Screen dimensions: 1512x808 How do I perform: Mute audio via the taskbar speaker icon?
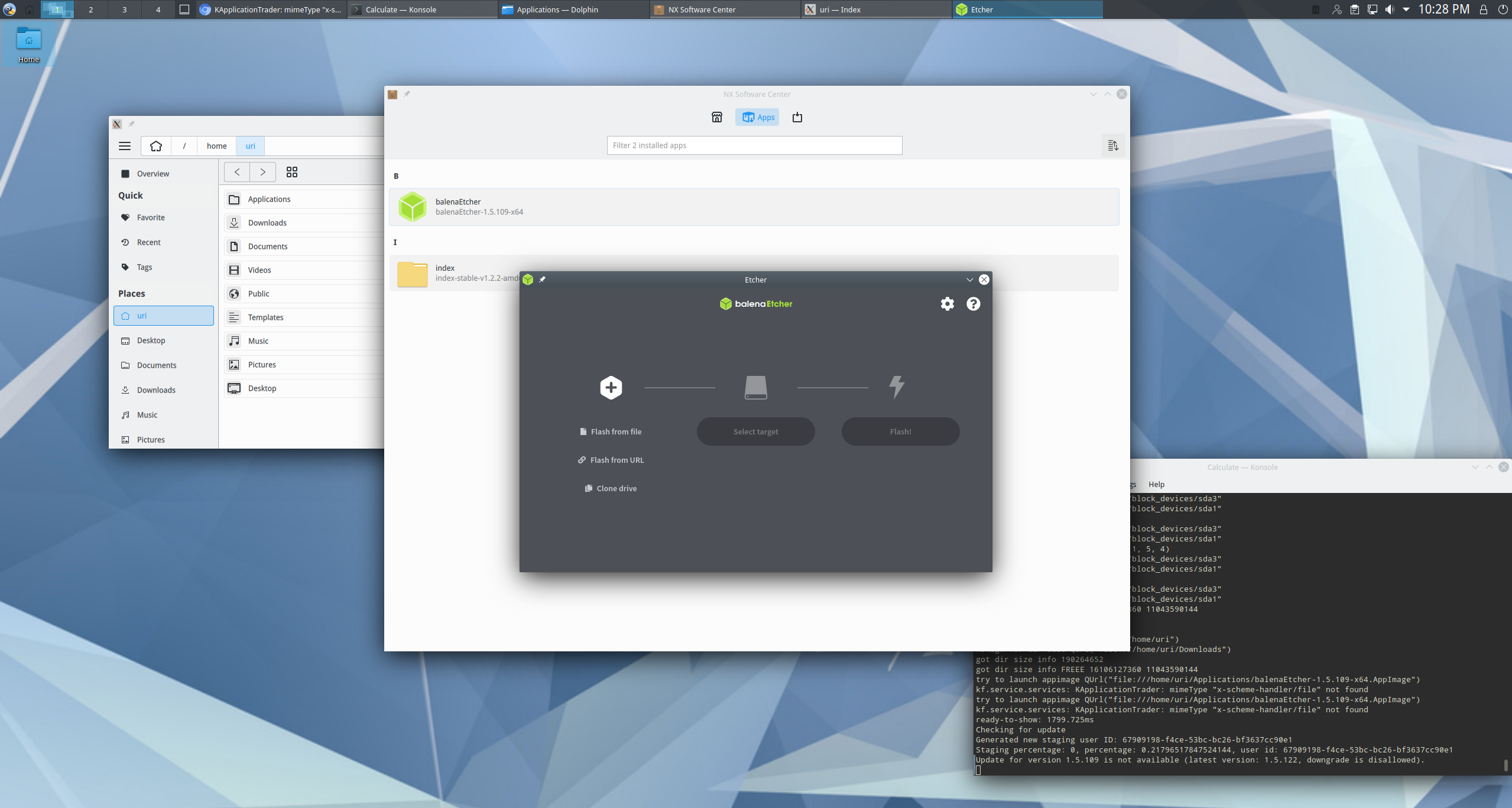[1390, 9]
